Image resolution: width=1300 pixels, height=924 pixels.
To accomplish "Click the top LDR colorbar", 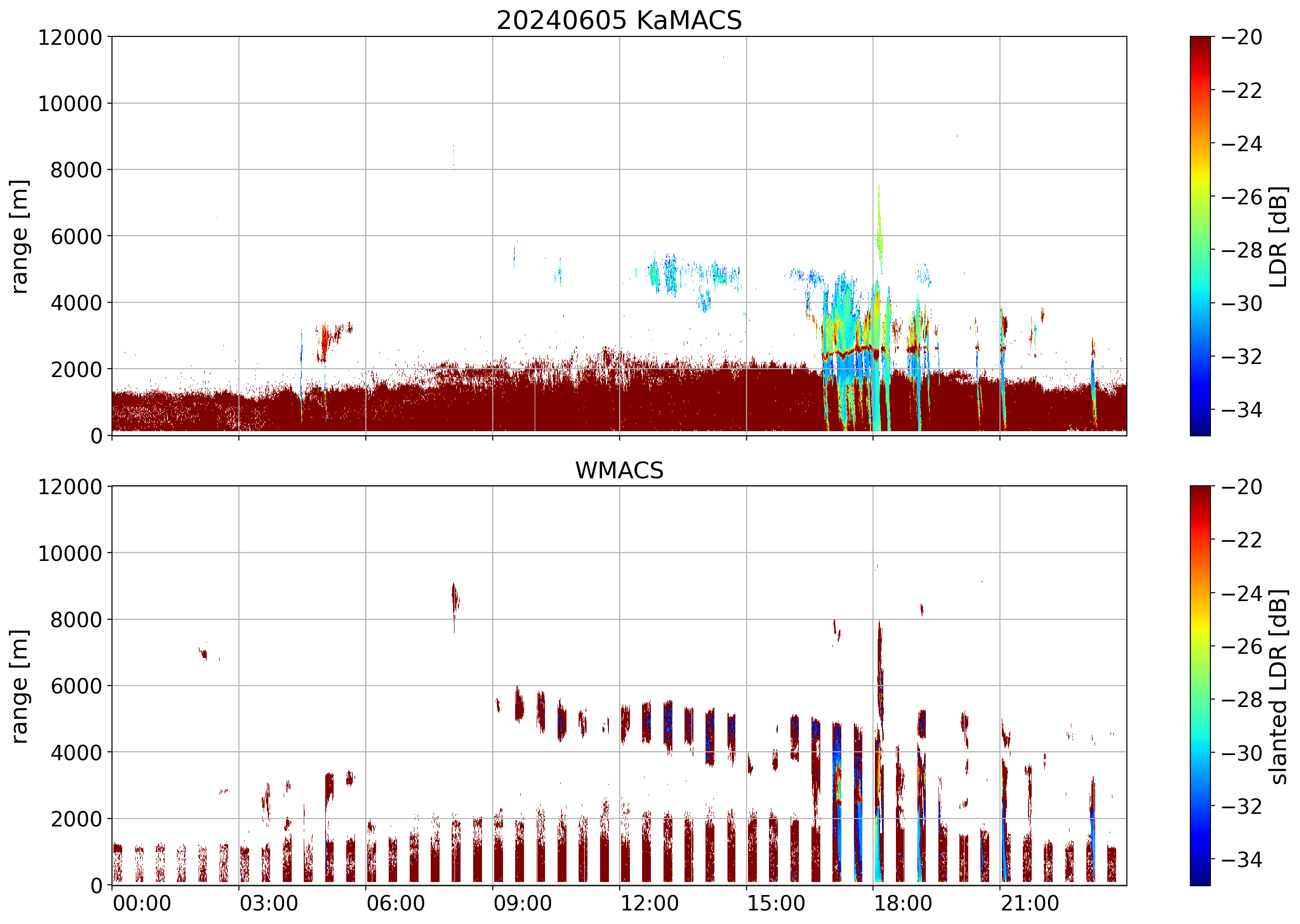I will (1200, 236).
